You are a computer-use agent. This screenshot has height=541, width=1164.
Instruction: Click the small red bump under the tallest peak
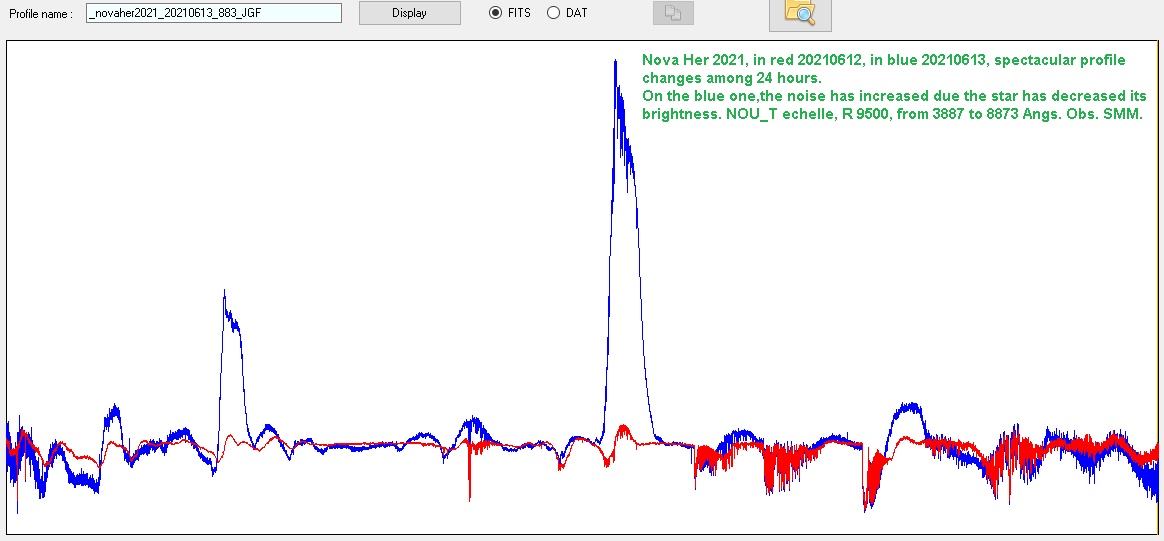624,428
